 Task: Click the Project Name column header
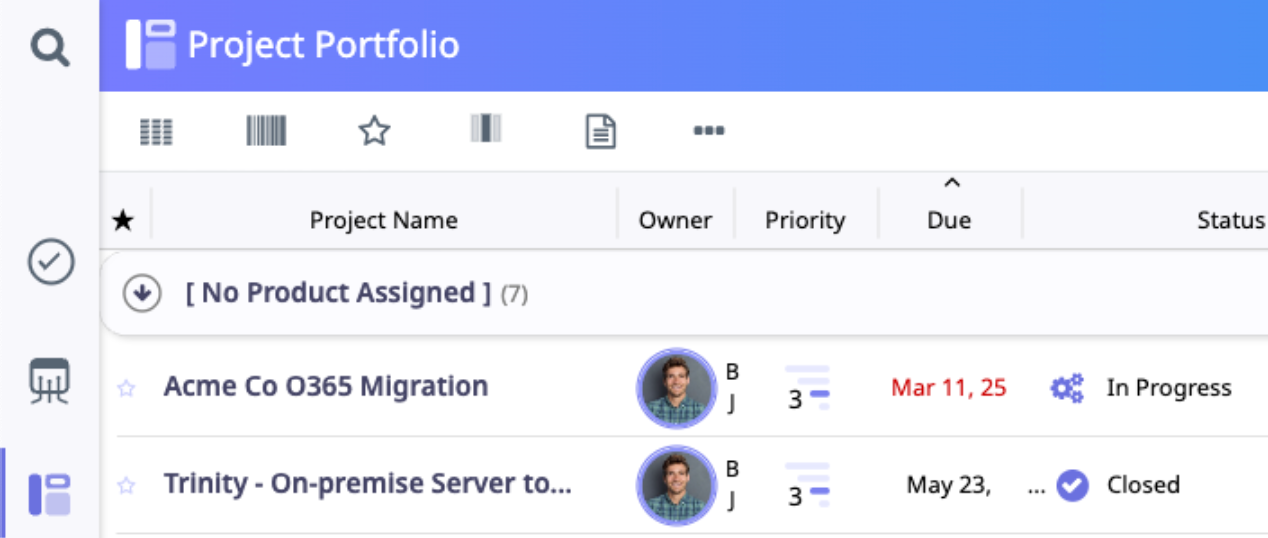(383, 220)
